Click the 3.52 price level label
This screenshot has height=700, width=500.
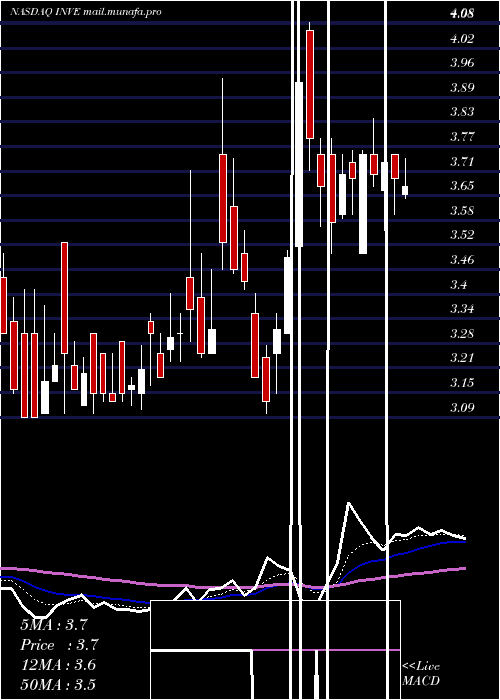click(x=462, y=235)
